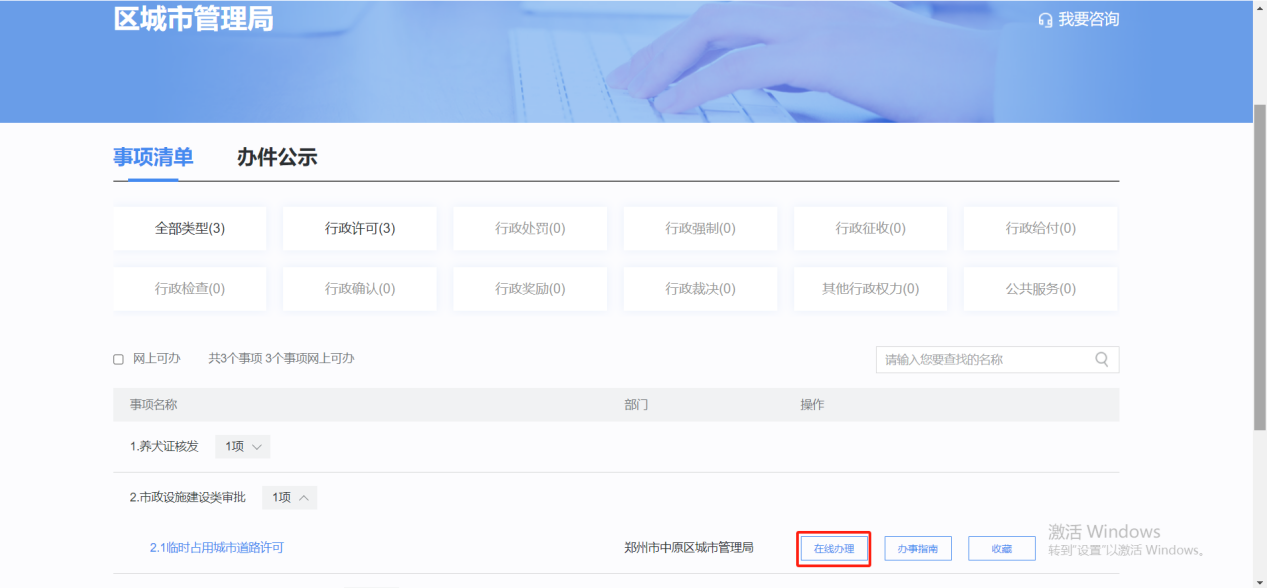Click the 行政征收(0) category
Viewport: 1267px width, 588px height.
pos(870,228)
